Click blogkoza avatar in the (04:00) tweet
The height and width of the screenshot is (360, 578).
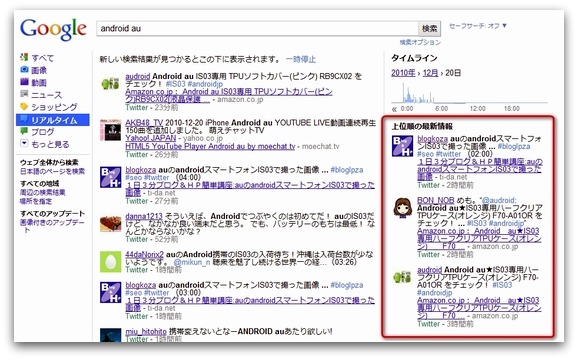(110, 177)
